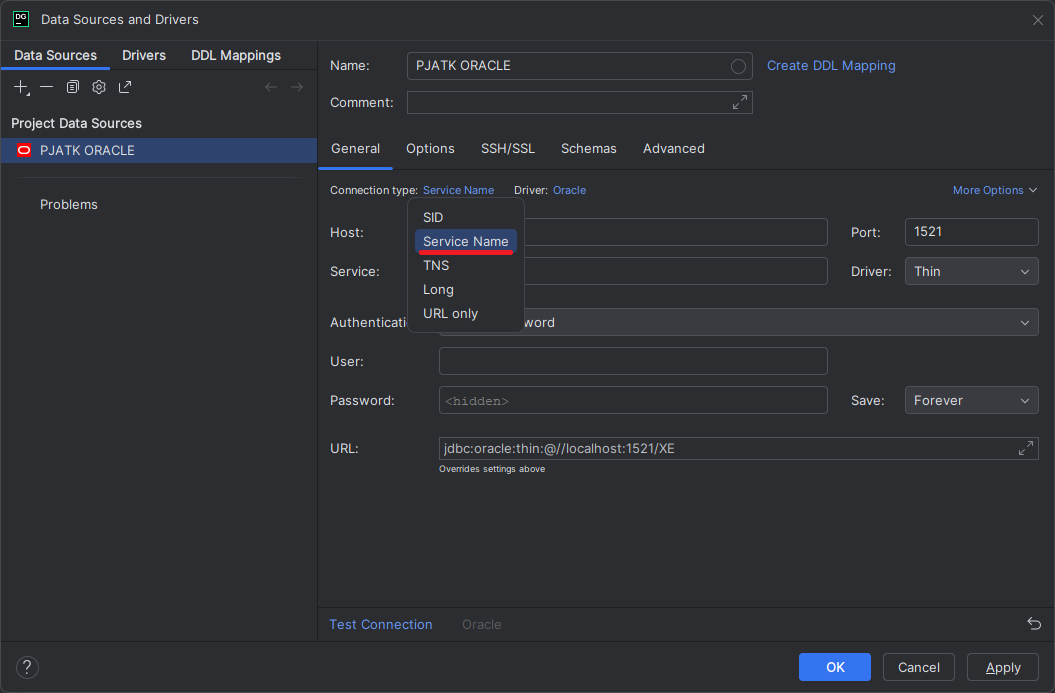
Task: Close the Data Sources and Drivers dialog
Action: point(1038,20)
